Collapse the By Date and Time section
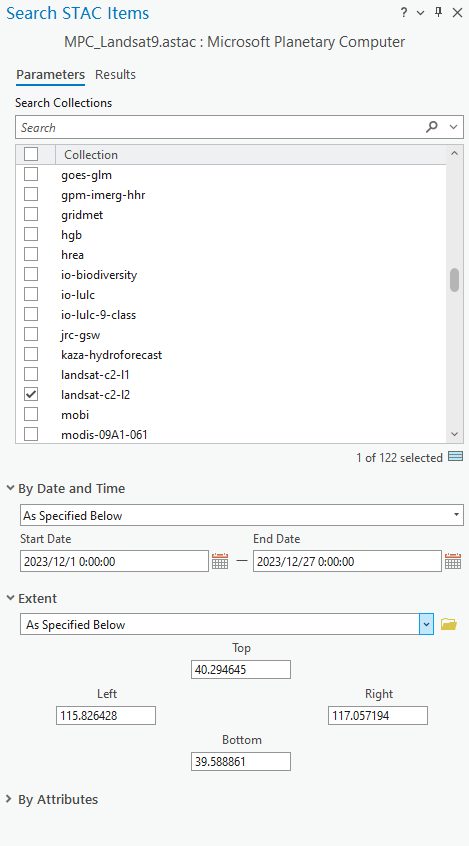This screenshot has height=846, width=469. pyautogui.click(x=10, y=488)
